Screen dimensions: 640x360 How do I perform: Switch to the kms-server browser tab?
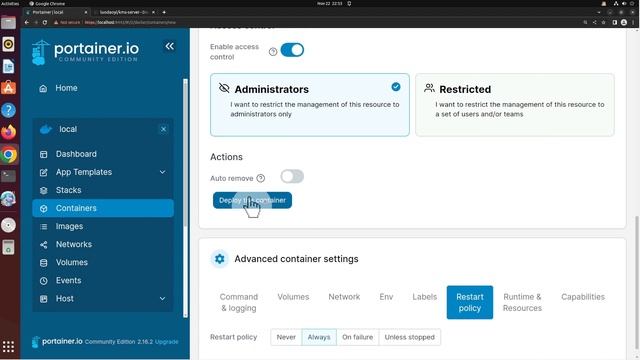click(x=124, y=12)
